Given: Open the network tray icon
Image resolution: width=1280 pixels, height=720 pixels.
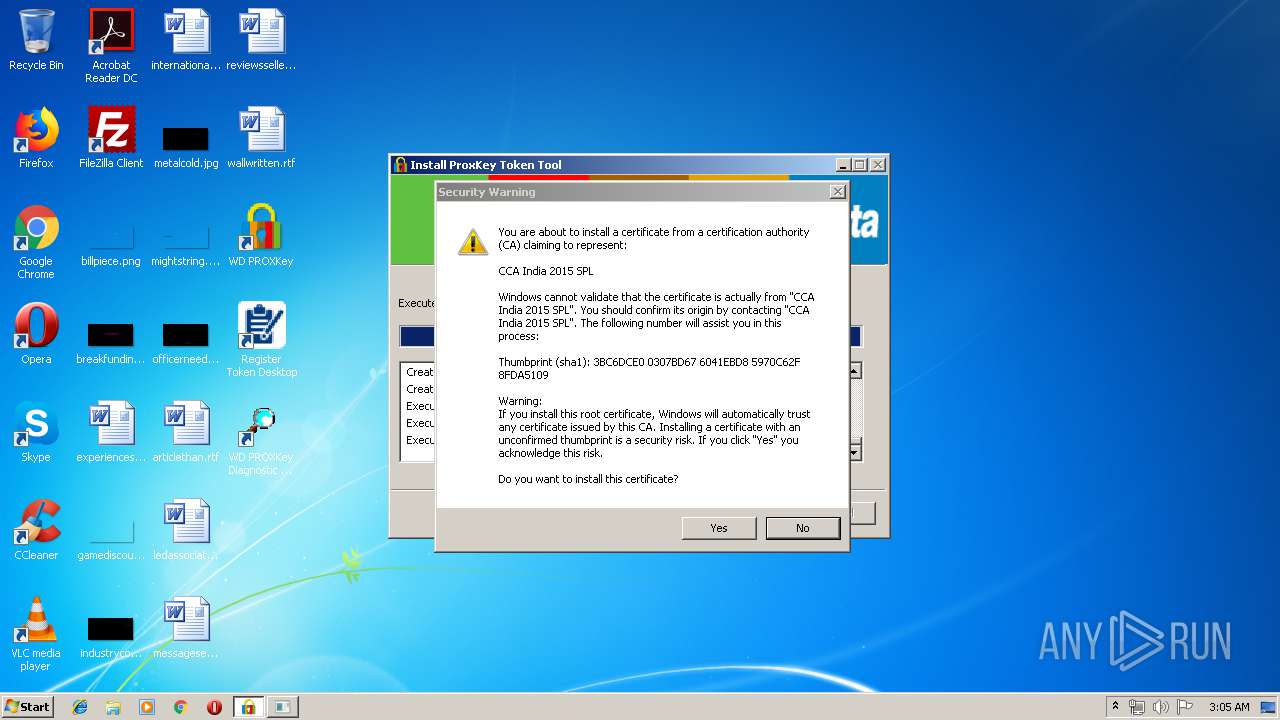Looking at the screenshot, I should (x=1137, y=707).
